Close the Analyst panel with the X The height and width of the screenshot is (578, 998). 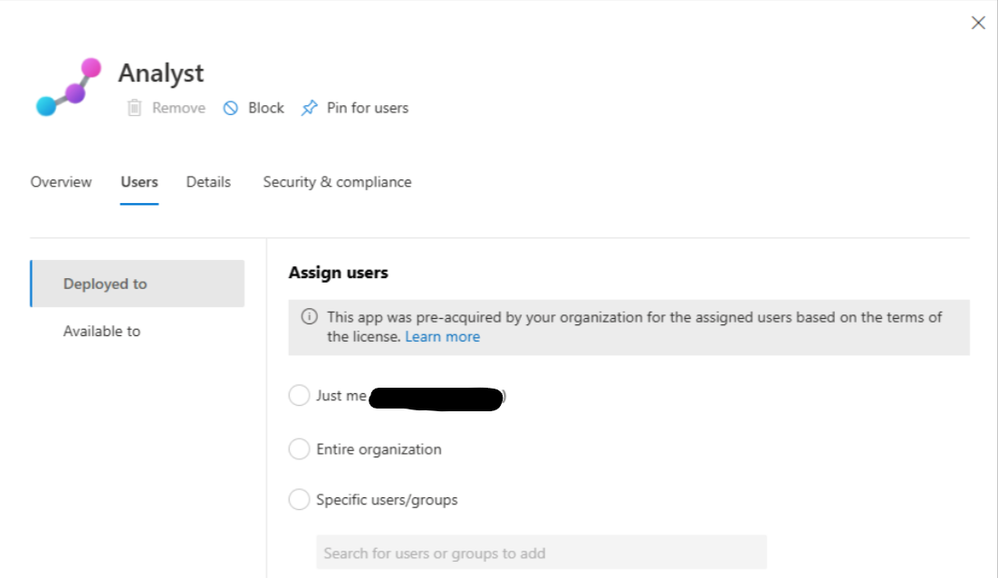(978, 23)
